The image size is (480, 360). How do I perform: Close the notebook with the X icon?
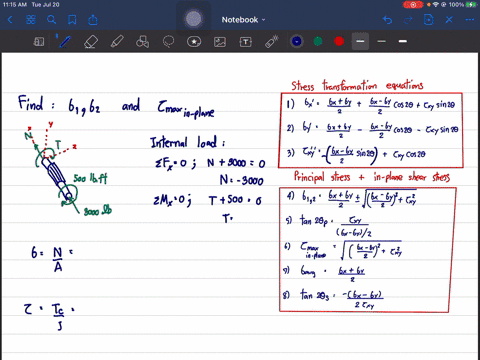pos(449,20)
